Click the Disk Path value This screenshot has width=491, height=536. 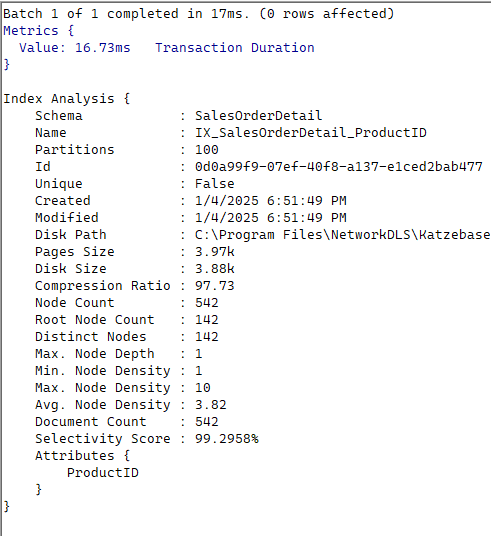[343, 235]
